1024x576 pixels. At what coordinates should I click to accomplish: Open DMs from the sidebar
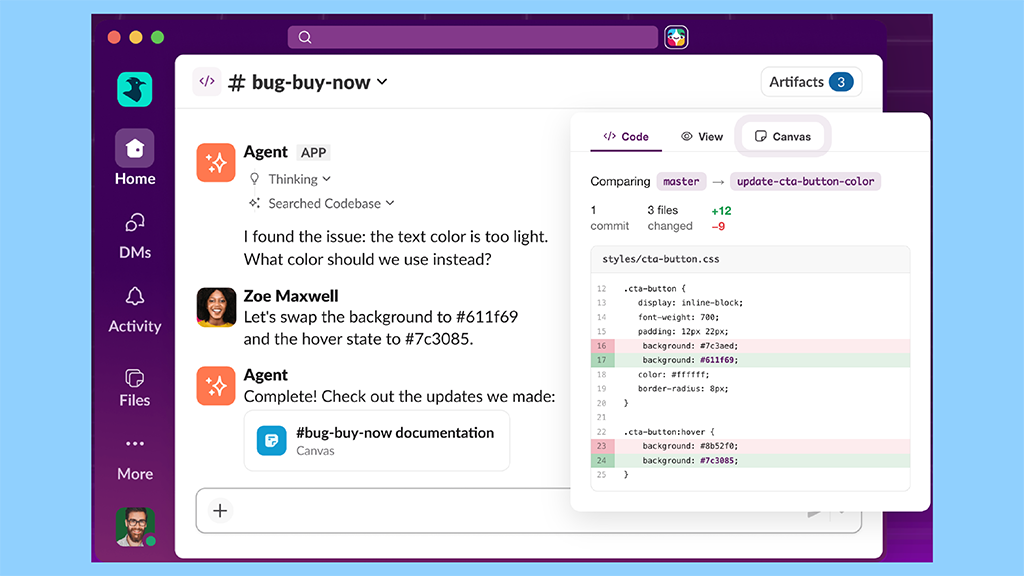[135, 236]
